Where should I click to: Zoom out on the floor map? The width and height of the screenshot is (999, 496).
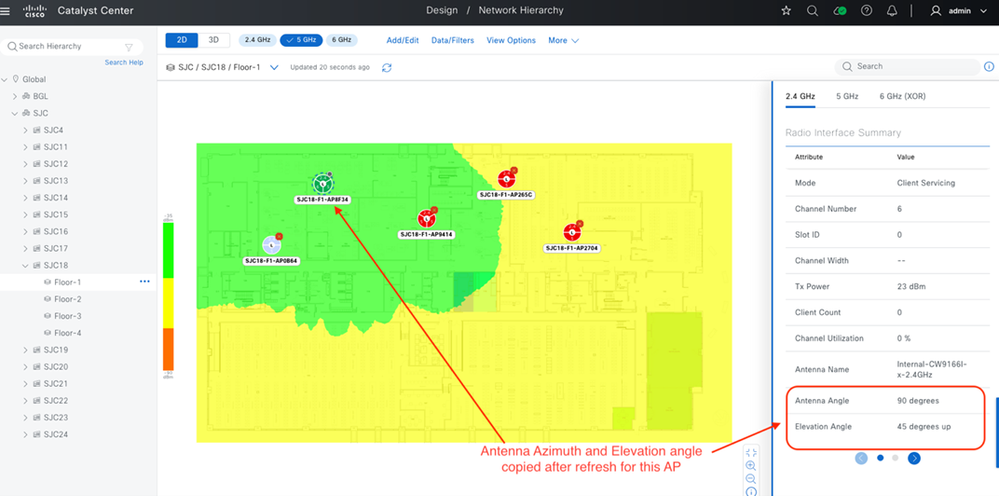tap(751, 479)
